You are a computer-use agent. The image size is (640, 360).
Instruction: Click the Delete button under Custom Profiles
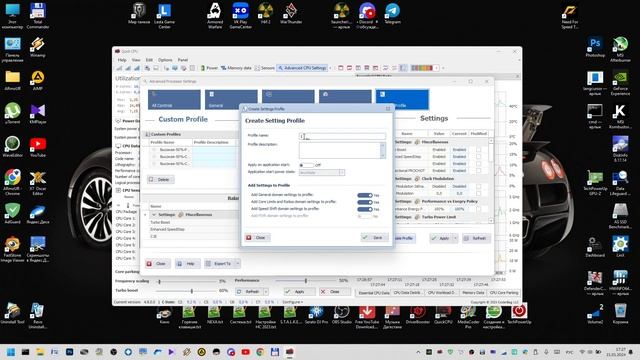[x=161, y=180]
